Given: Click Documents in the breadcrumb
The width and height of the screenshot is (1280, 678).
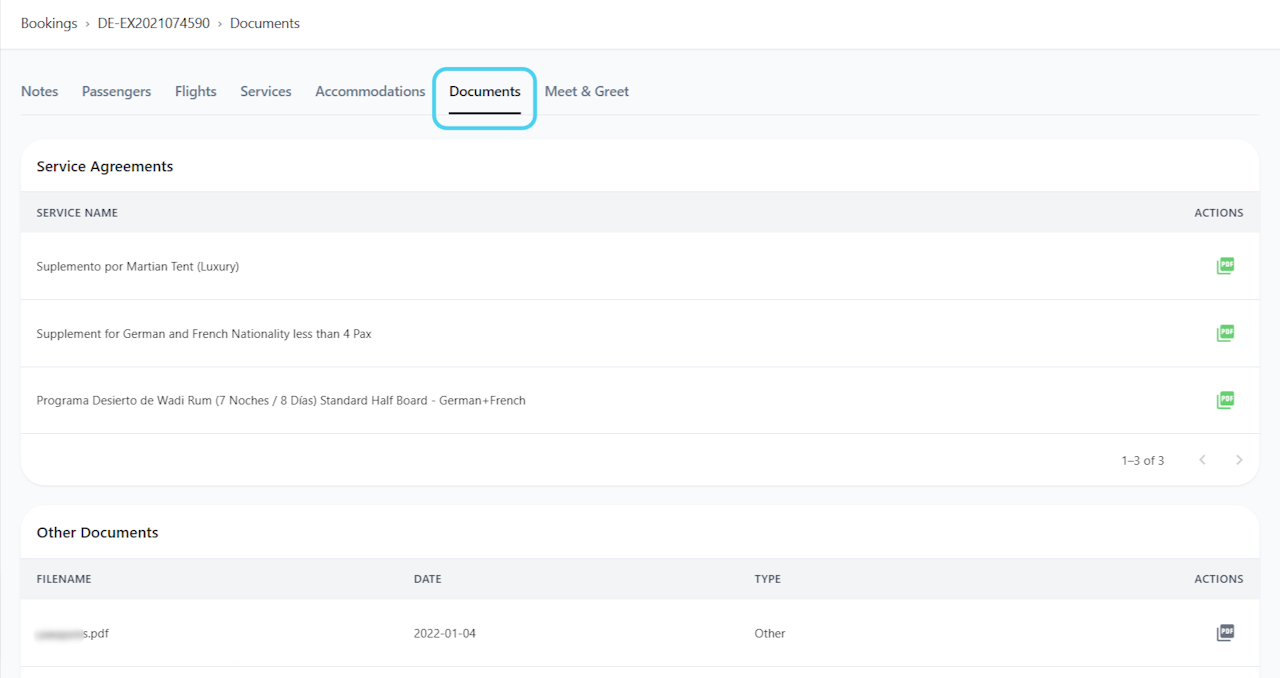Looking at the screenshot, I should pos(265,23).
